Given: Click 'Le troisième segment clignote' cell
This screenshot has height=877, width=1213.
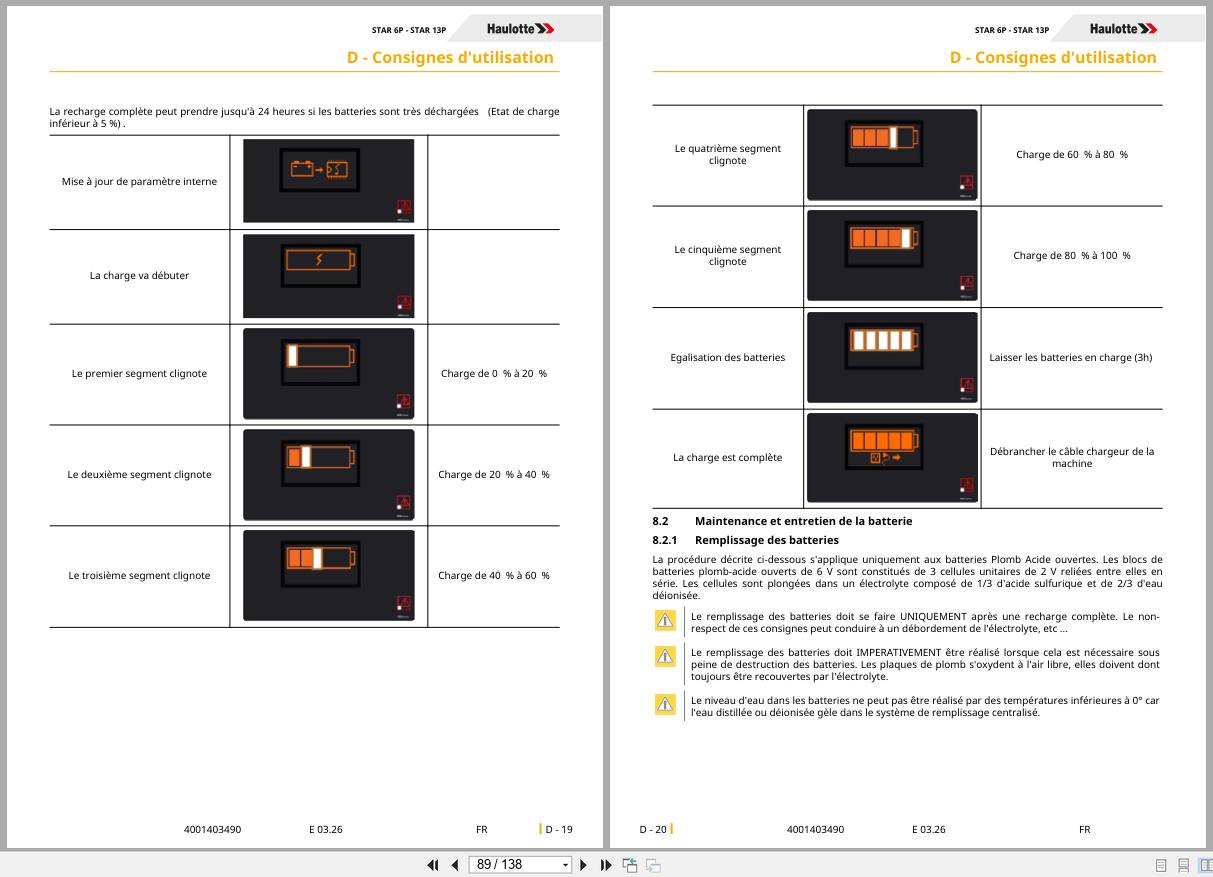Looking at the screenshot, I should click(139, 576).
